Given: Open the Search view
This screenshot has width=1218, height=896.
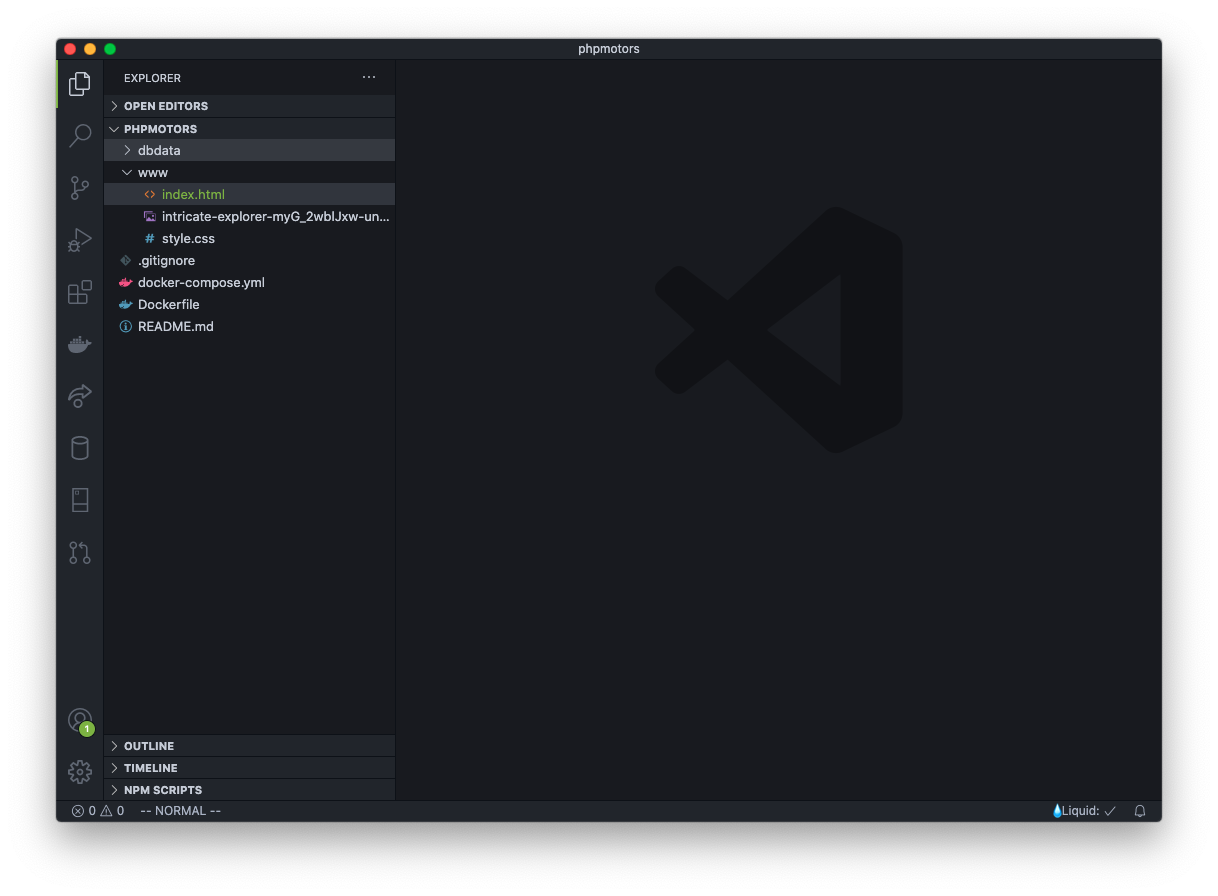Looking at the screenshot, I should tap(80, 136).
